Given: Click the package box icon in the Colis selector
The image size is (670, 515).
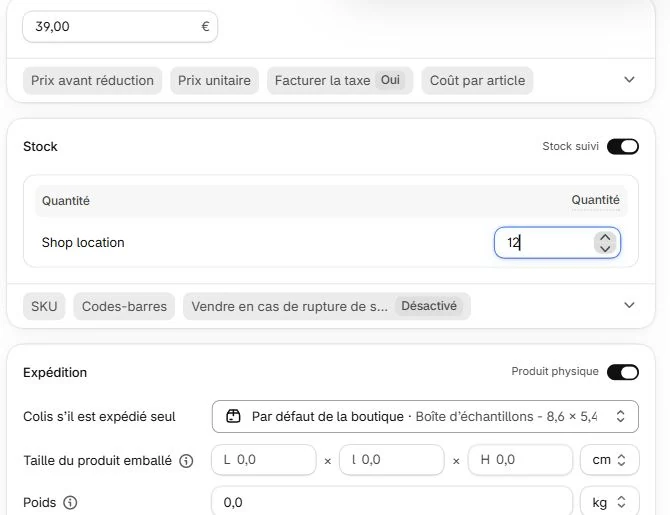Looking at the screenshot, I should click(233, 416).
